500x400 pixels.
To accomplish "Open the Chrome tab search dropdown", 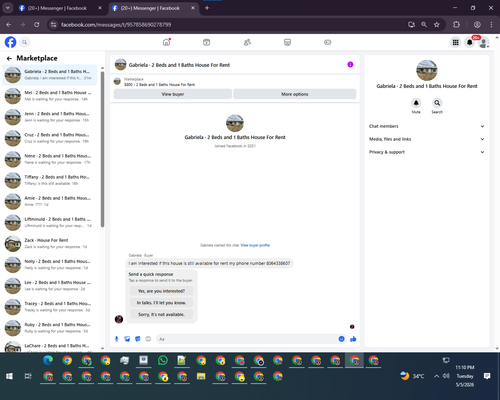I will coord(7,8).
